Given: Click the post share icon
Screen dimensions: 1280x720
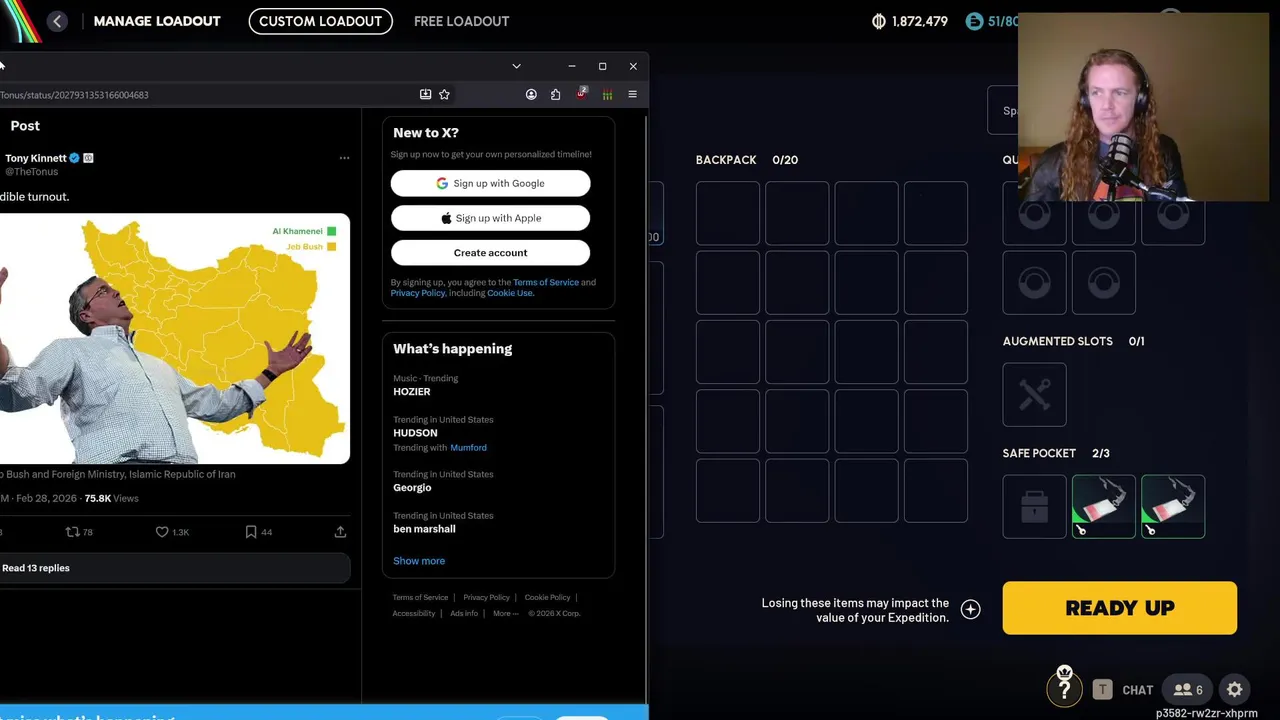Looking at the screenshot, I should click(340, 532).
